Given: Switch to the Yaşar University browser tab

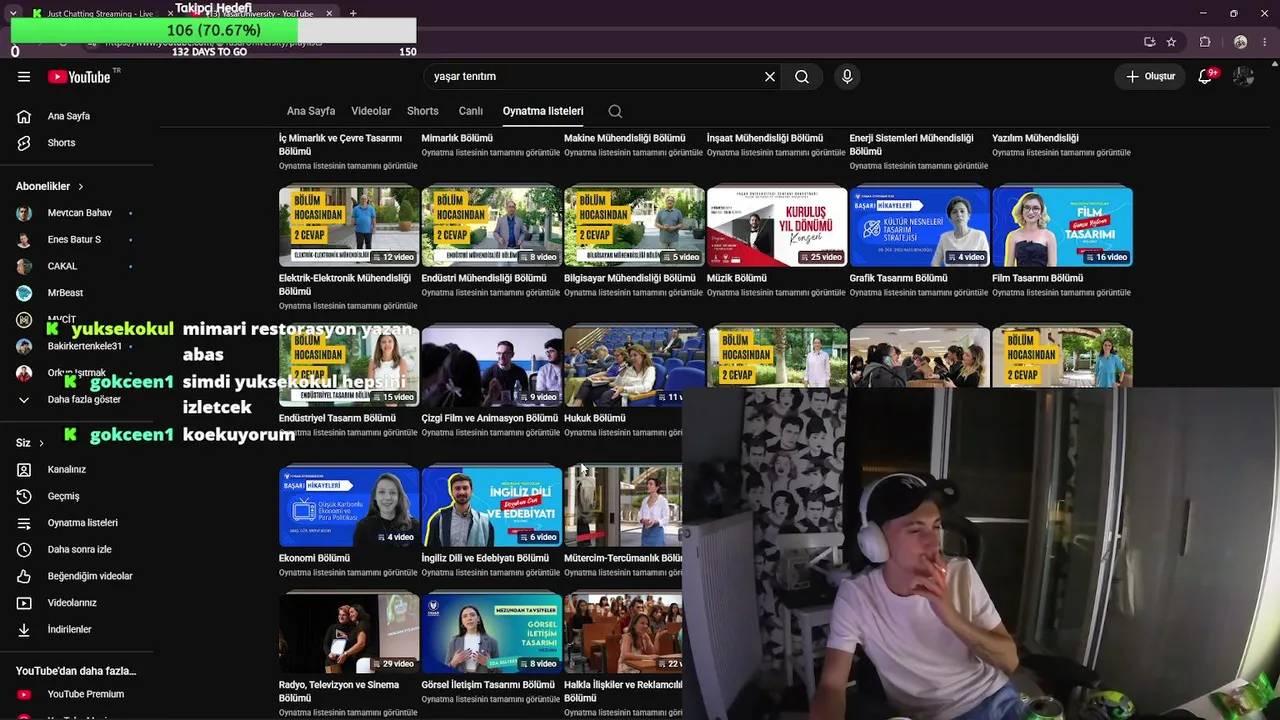Looking at the screenshot, I should 261,14.
